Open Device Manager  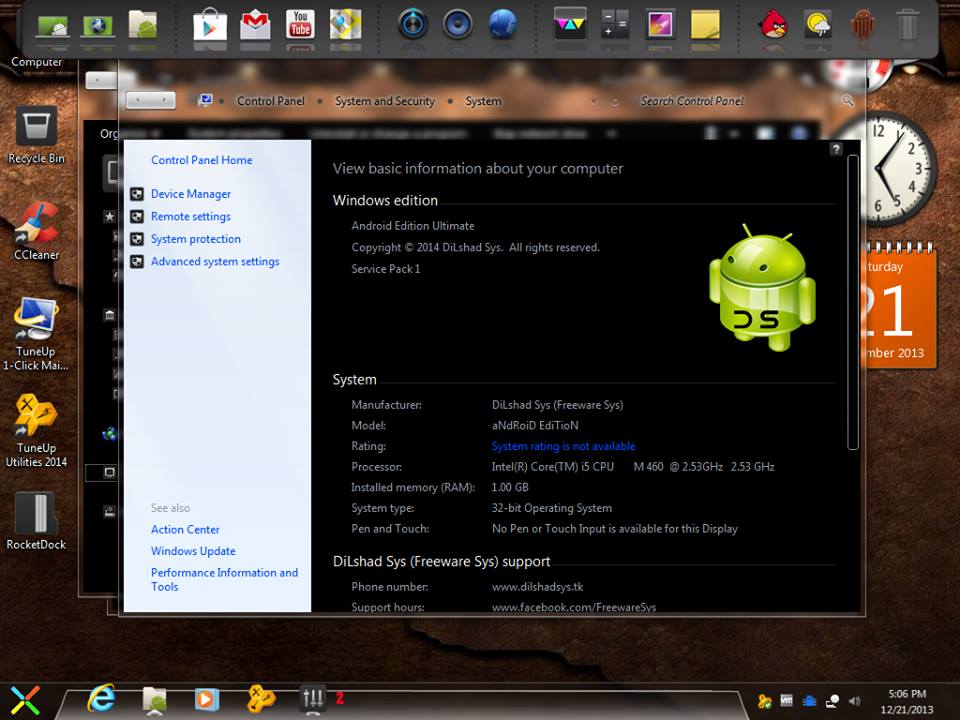(190, 194)
